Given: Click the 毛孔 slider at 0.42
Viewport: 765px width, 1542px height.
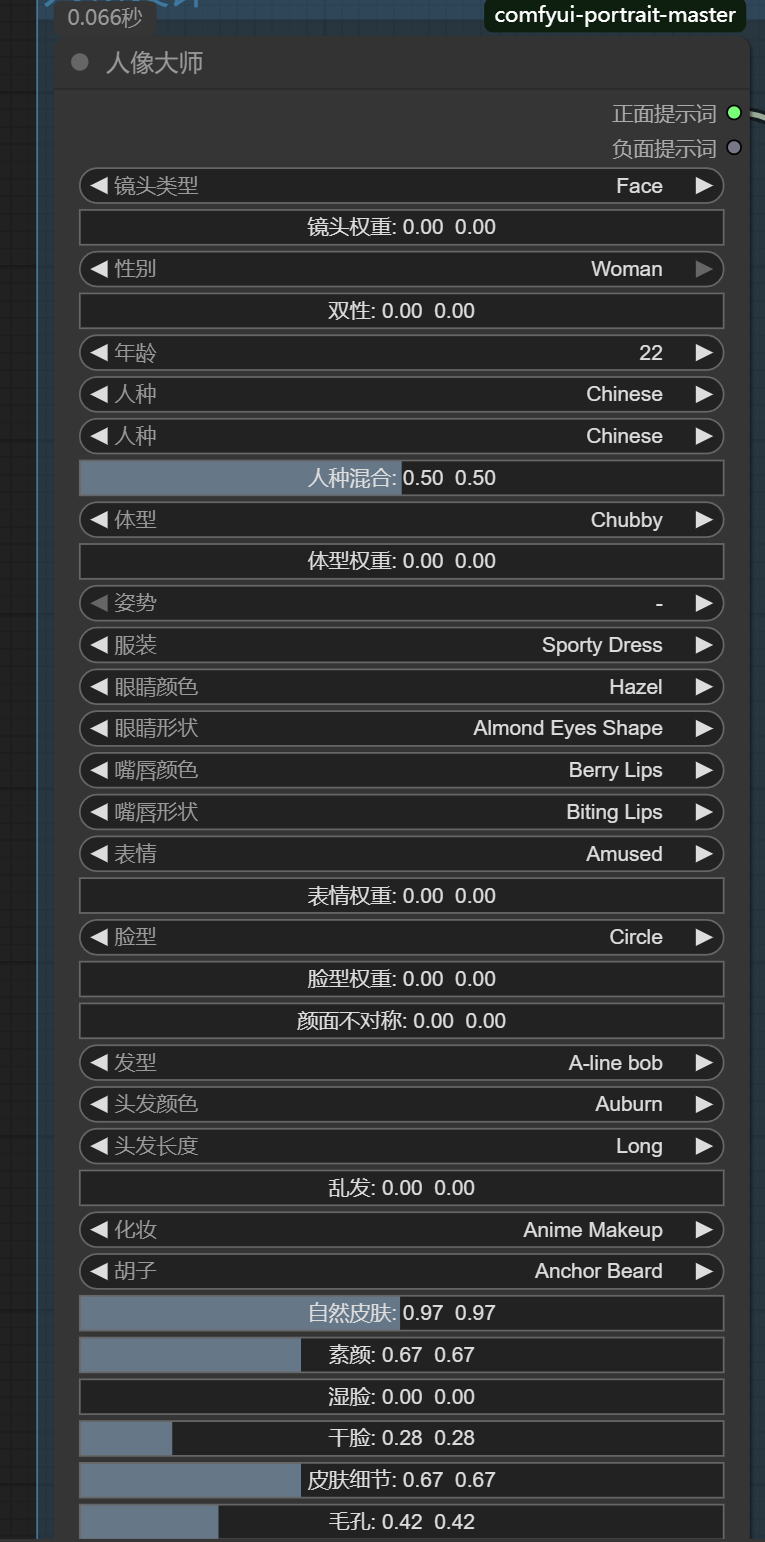Looking at the screenshot, I should 401,1522.
